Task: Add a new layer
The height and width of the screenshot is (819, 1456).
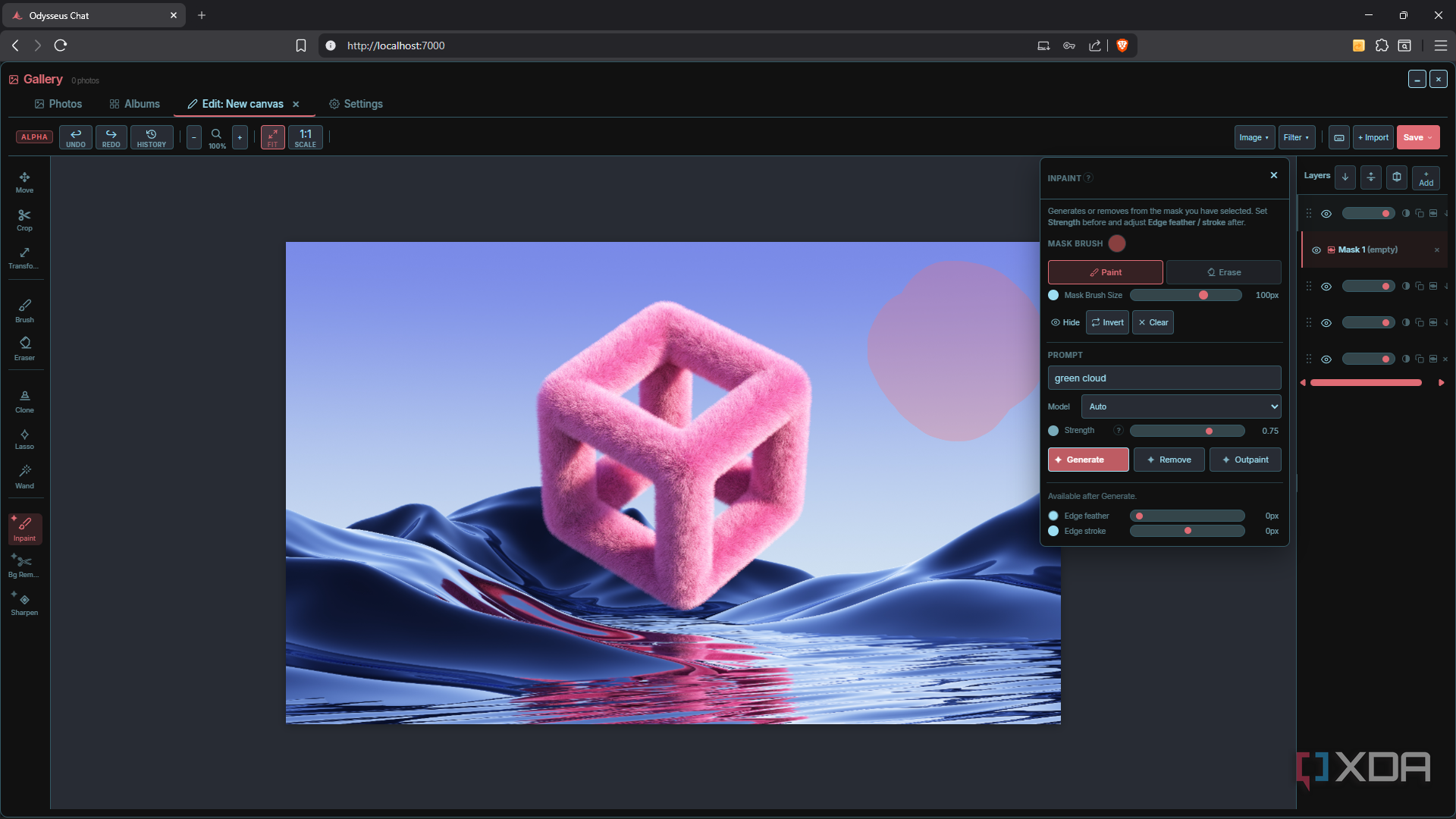Action: (x=1426, y=178)
